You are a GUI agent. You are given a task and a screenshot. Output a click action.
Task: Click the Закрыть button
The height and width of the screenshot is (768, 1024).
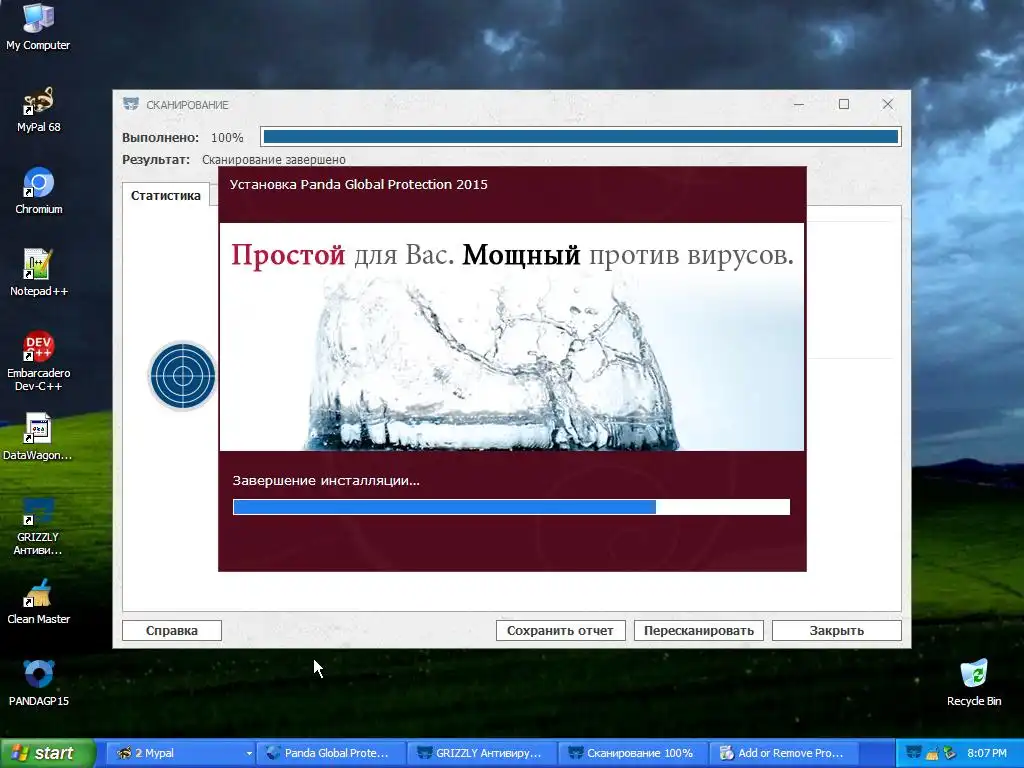tap(837, 630)
